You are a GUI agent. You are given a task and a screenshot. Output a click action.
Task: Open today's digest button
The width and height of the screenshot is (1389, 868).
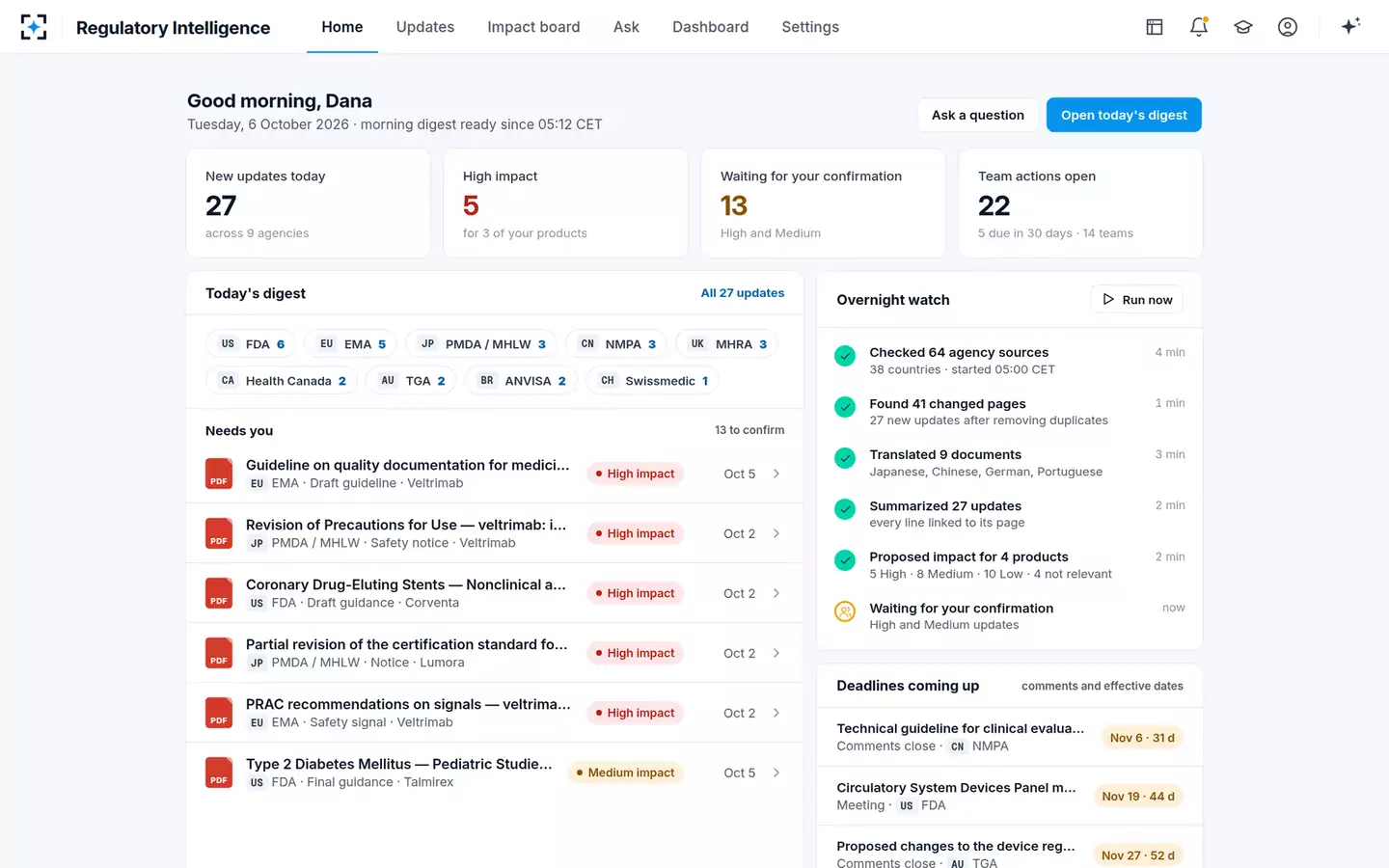pos(1124,115)
